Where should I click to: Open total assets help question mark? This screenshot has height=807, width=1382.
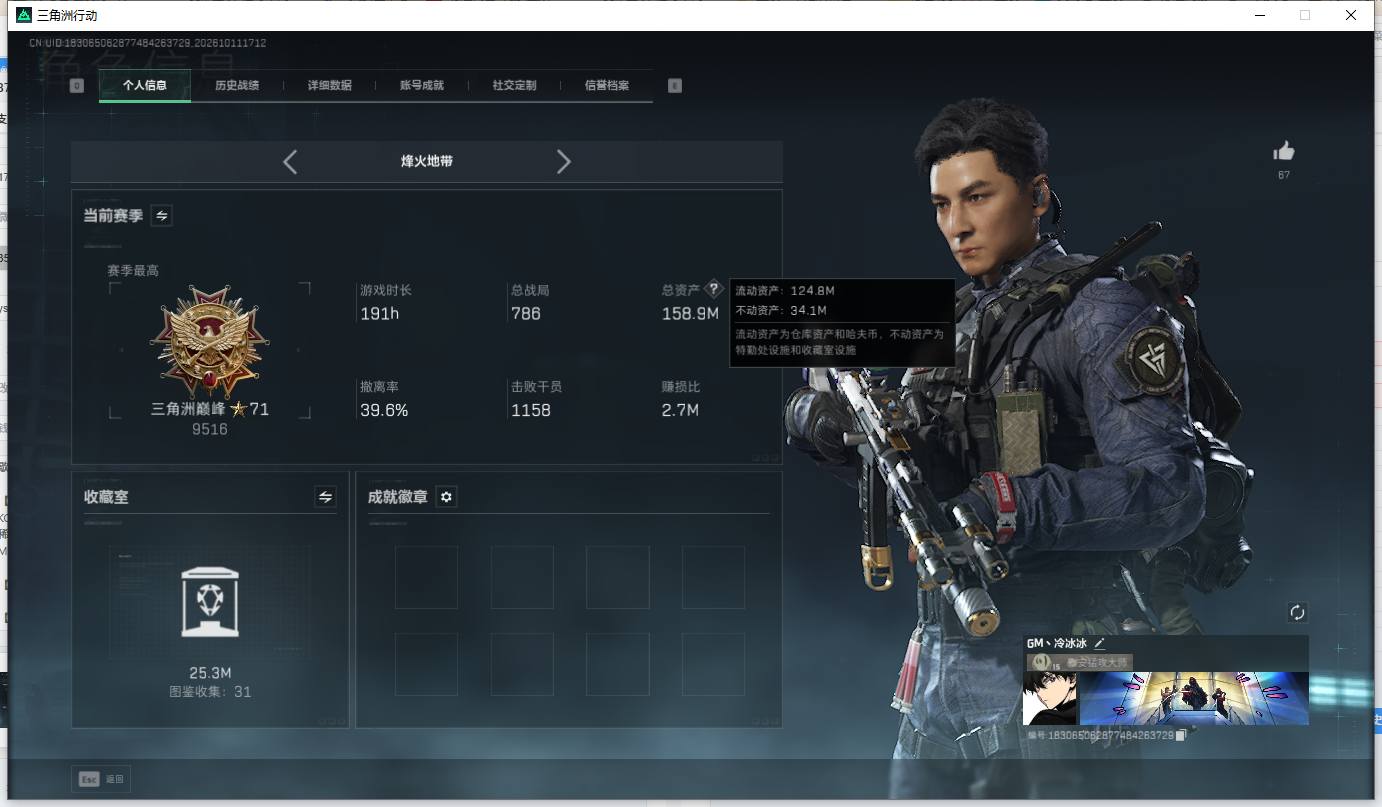pyautogui.click(x=713, y=289)
